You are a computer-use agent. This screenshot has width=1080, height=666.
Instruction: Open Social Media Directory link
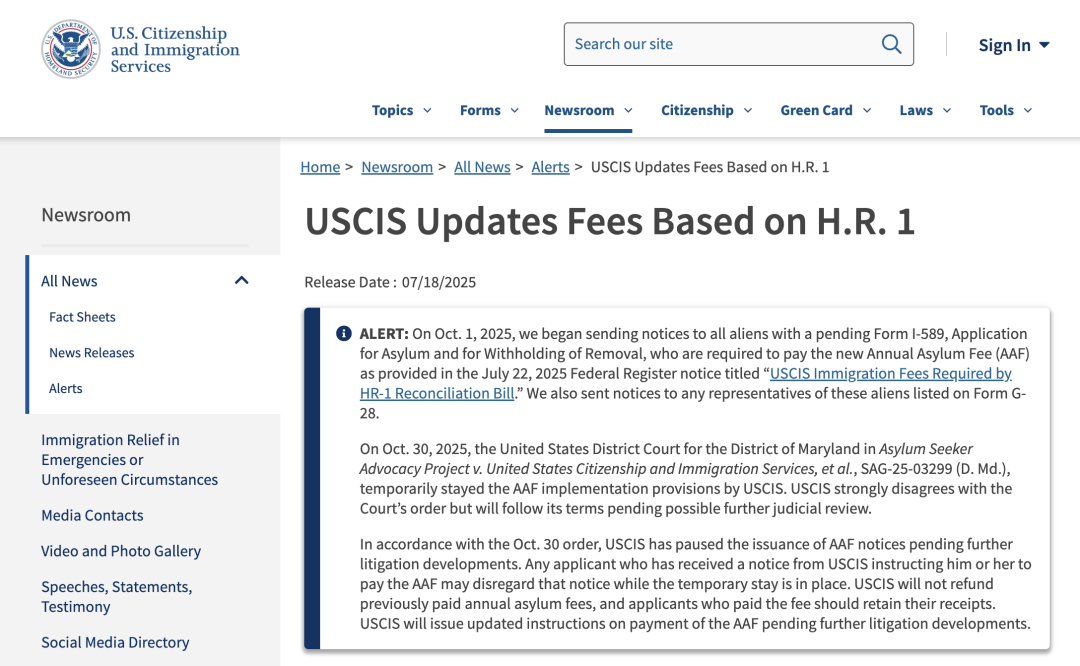coord(115,642)
